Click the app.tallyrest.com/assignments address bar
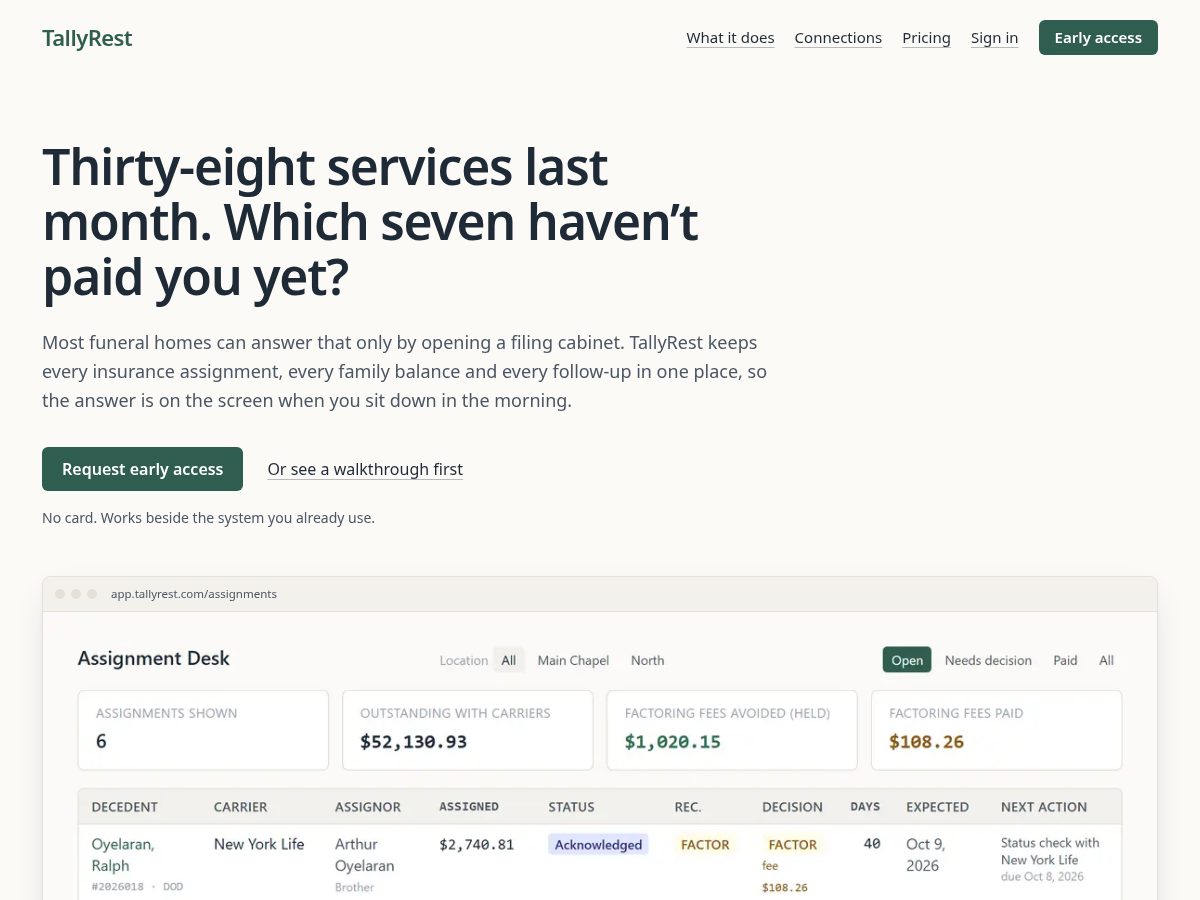Viewport: 1200px width, 900px height. [x=193, y=594]
